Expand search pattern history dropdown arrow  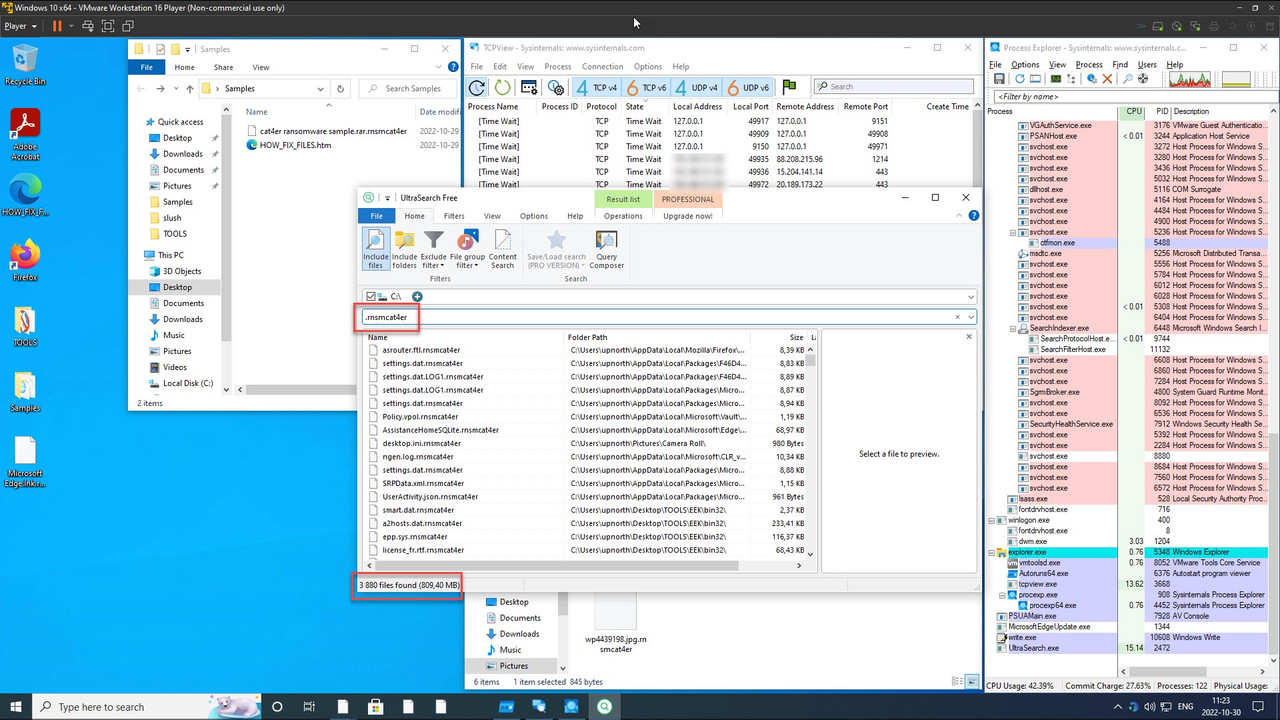(x=970, y=317)
